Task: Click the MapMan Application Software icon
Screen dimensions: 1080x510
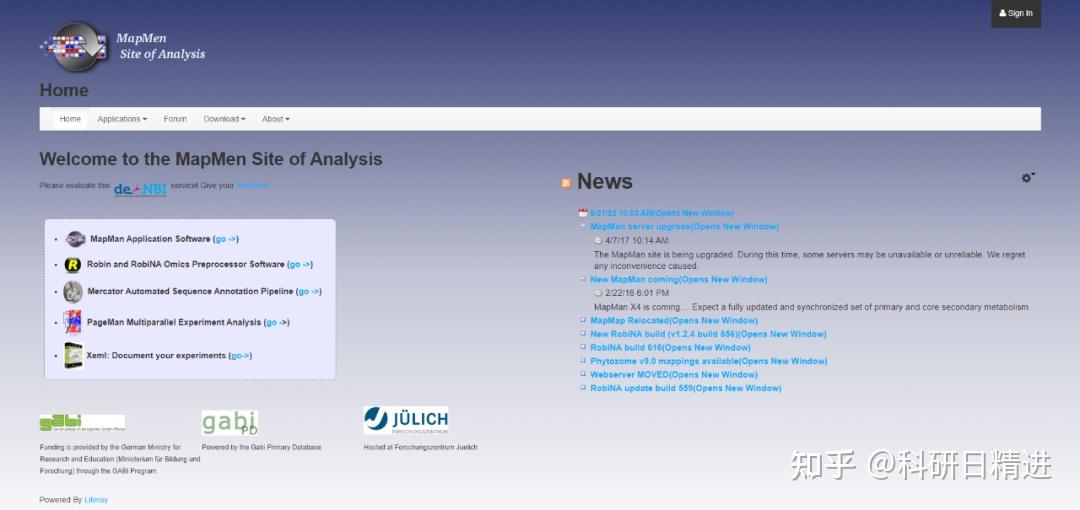Action: coord(75,239)
